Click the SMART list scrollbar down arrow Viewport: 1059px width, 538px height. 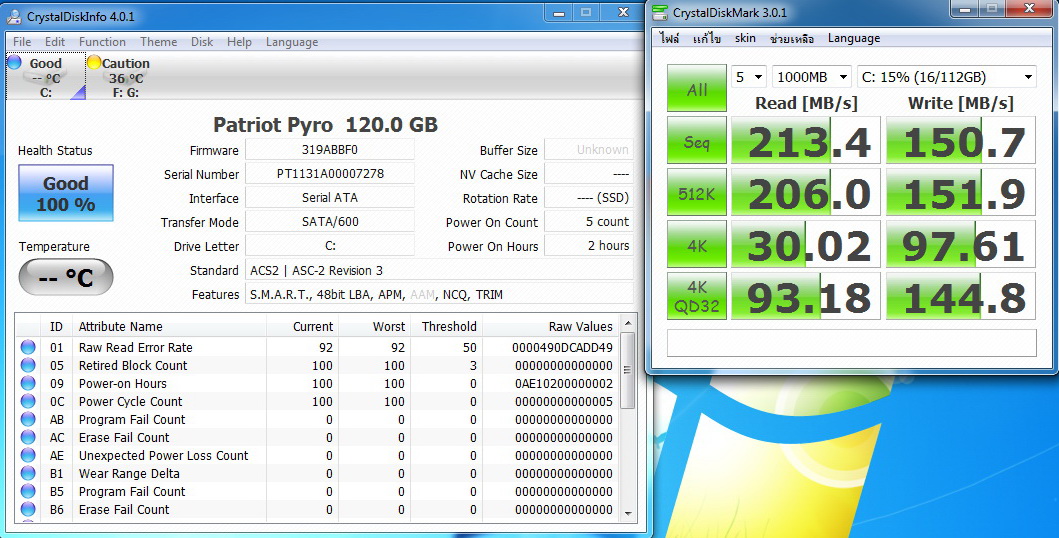(x=628, y=513)
